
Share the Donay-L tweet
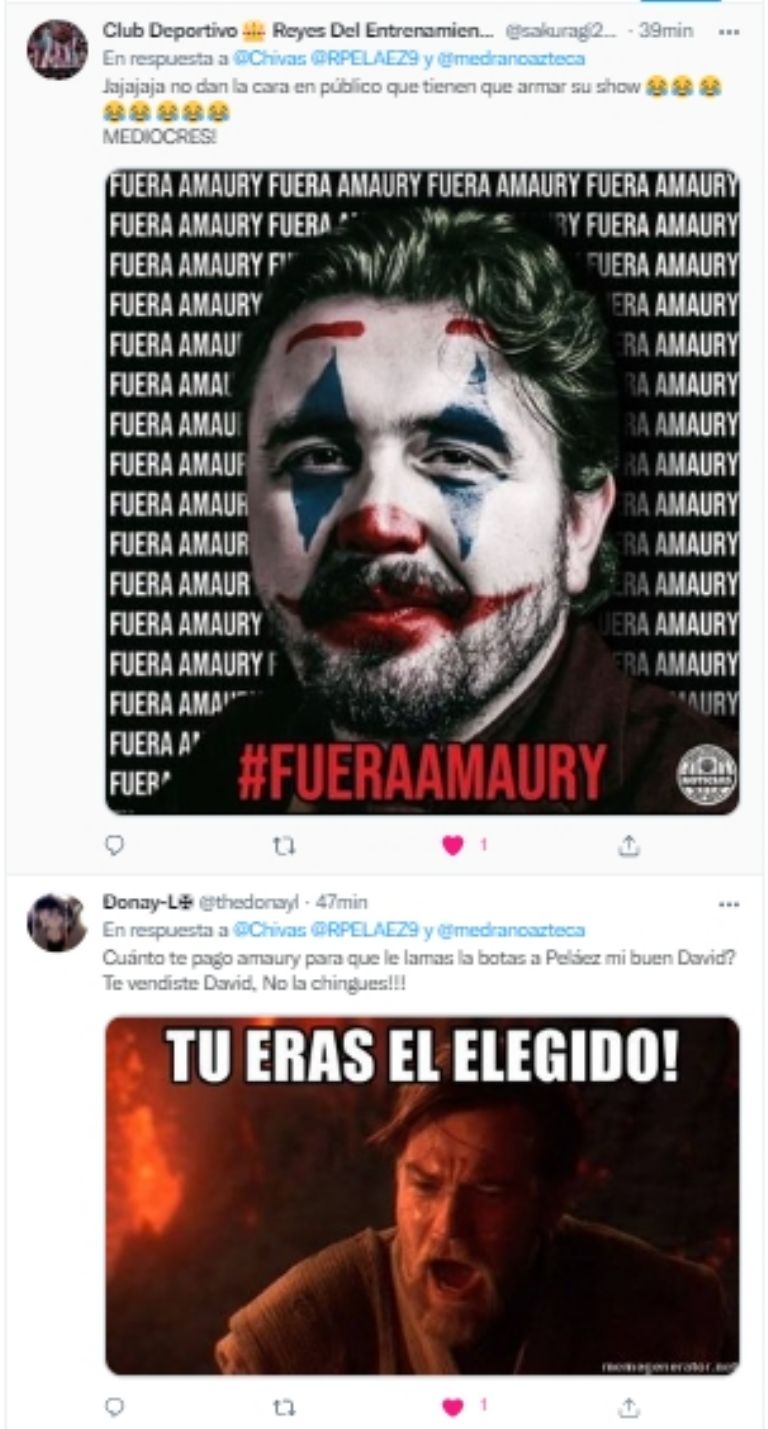point(628,1407)
